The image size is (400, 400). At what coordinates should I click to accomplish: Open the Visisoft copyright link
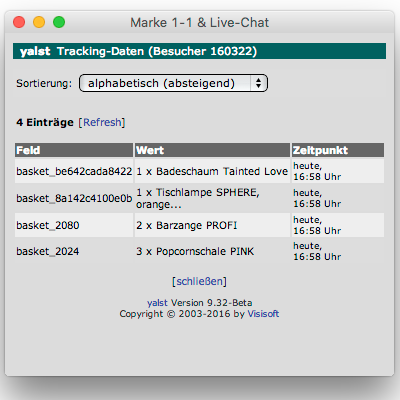click(263, 314)
